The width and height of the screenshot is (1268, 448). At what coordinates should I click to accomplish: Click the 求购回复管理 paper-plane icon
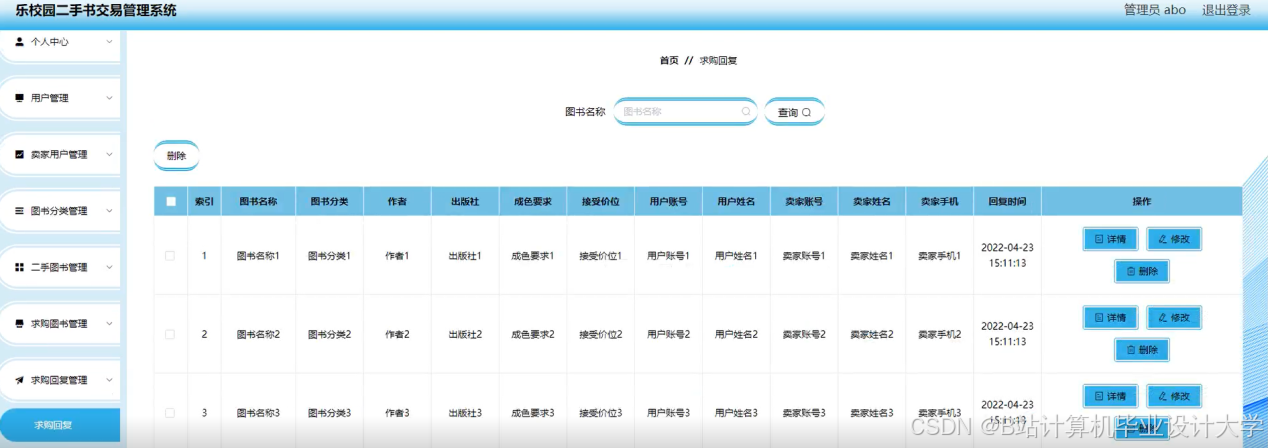pos(19,380)
